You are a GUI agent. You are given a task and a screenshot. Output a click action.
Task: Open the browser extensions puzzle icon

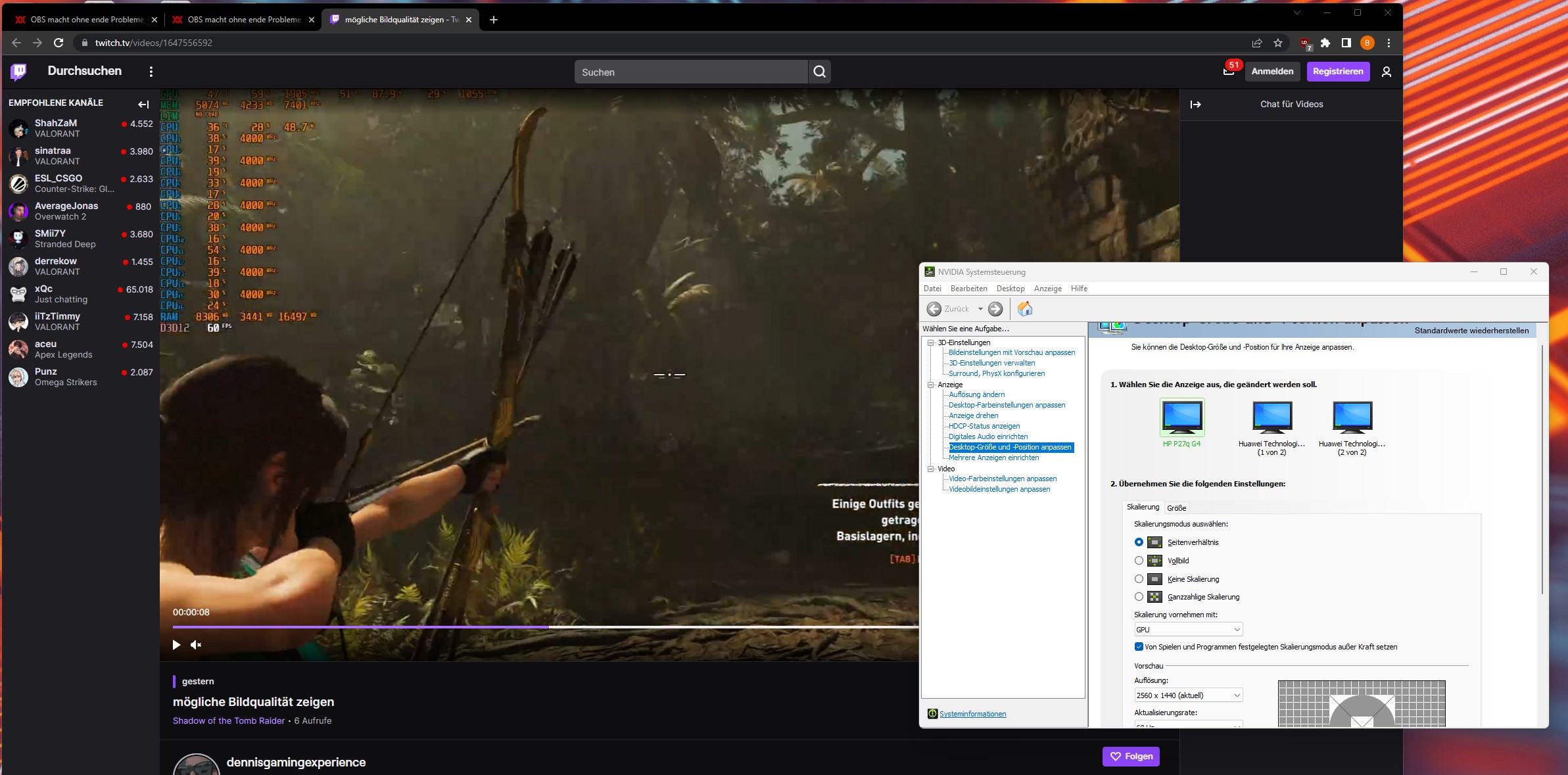(1325, 43)
